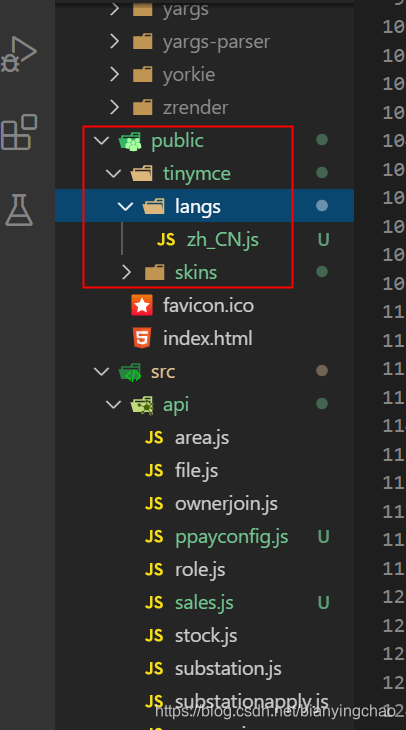Open area.js in the api folder

point(202,438)
